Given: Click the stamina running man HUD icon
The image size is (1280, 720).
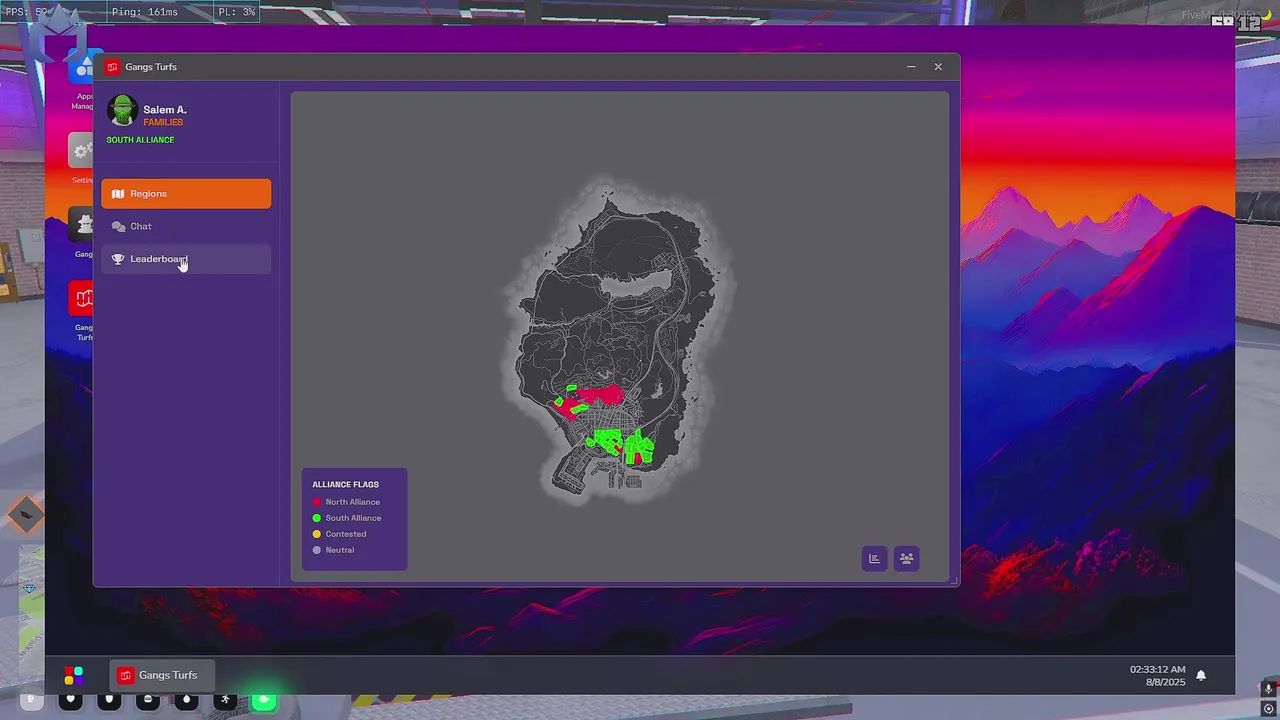Looking at the screenshot, I should pos(225,700).
